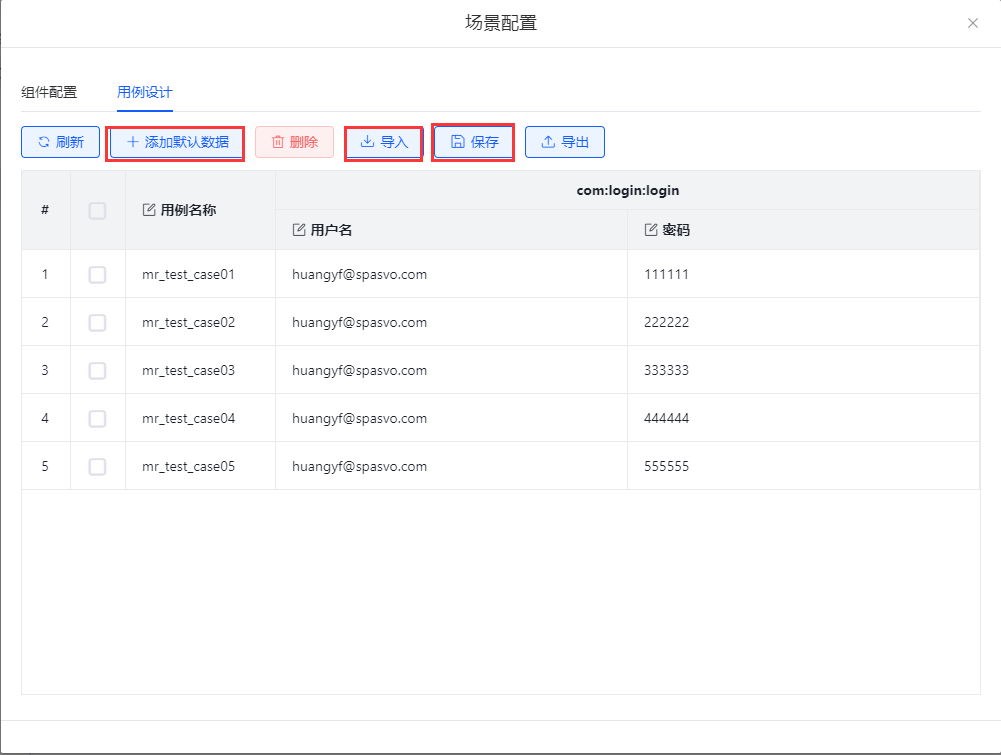1001x755 pixels.
Task: Switch to the 组件配置 tab
Action: [49, 92]
